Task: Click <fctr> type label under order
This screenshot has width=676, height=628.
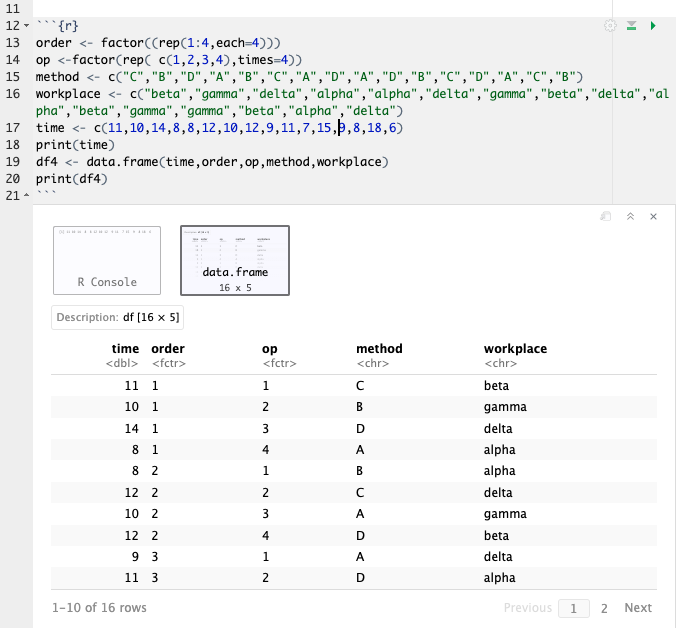Action: (x=169, y=363)
